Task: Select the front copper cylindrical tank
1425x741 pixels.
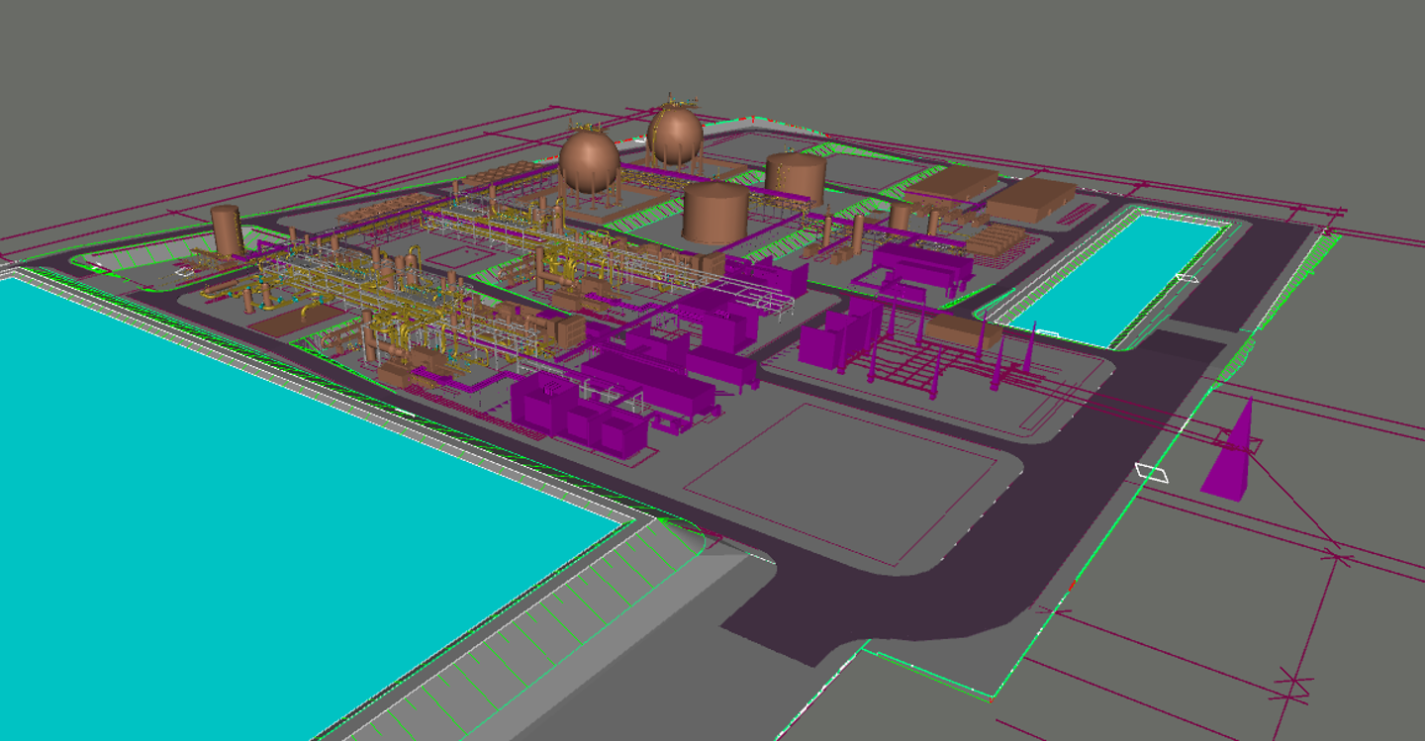Action: click(x=715, y=212)
